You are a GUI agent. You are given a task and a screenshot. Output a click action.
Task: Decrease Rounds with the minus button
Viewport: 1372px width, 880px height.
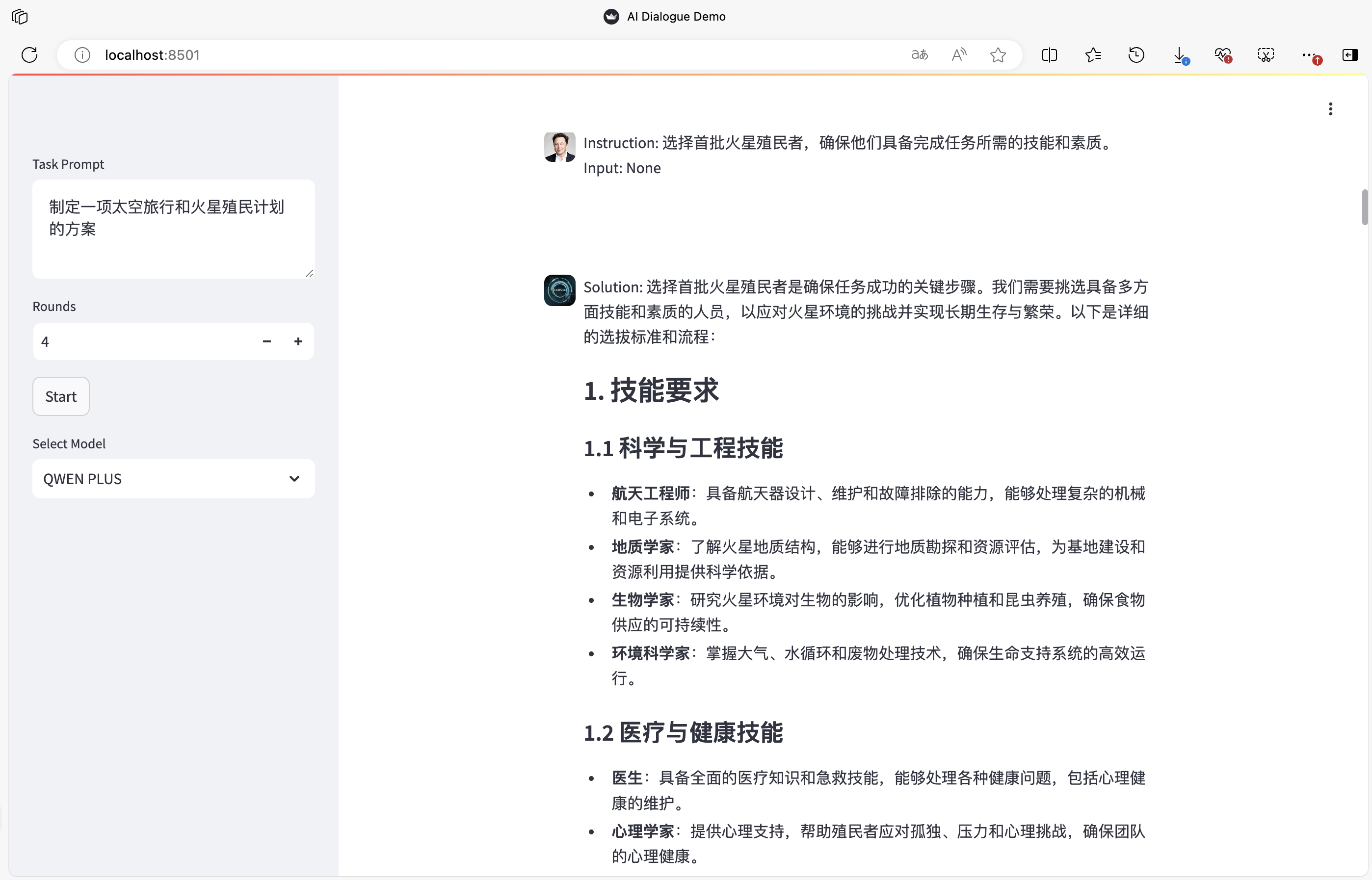267,342
